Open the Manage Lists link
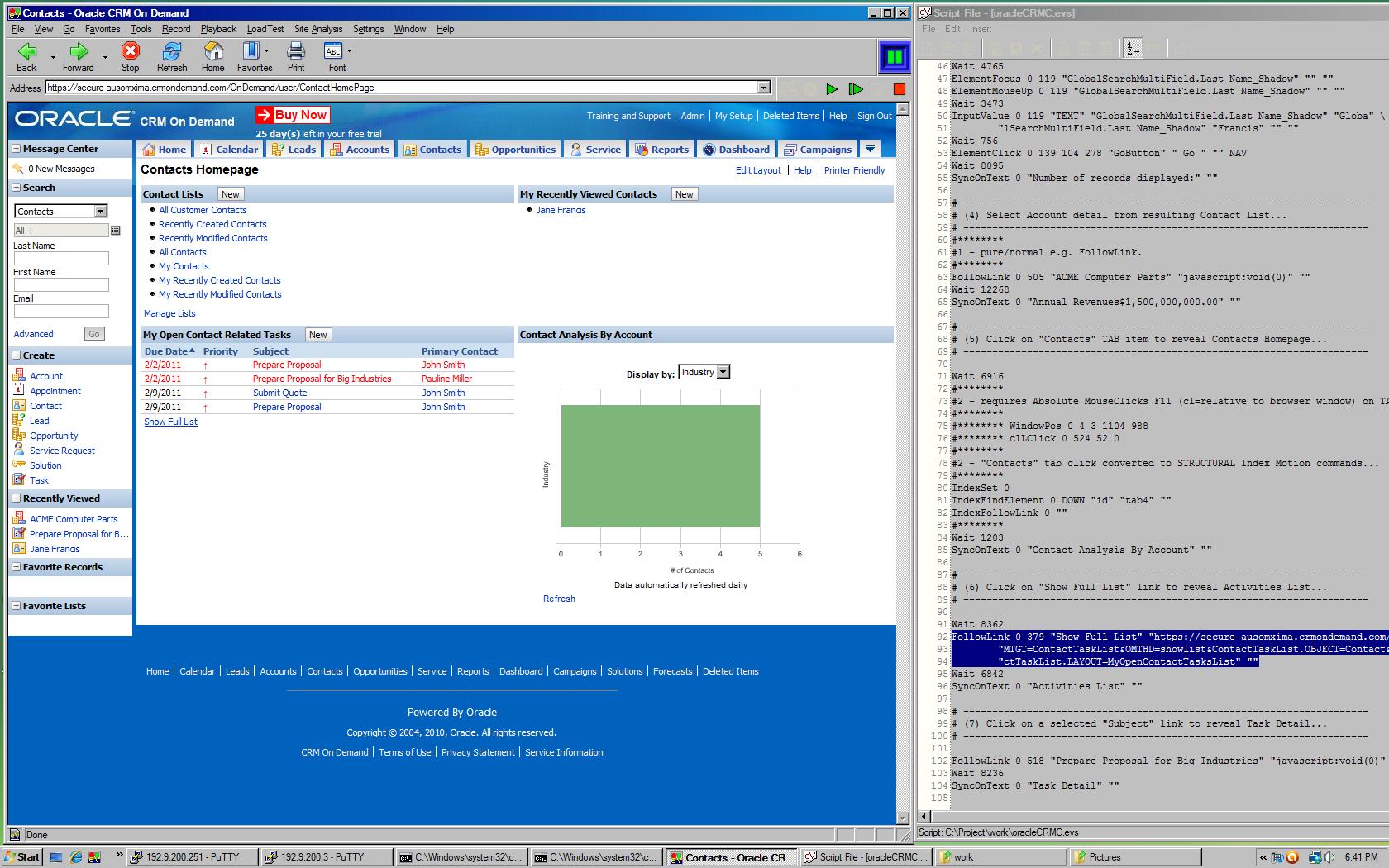The width and height of the screenshot is (1389, 868). [x=169, y=313]
